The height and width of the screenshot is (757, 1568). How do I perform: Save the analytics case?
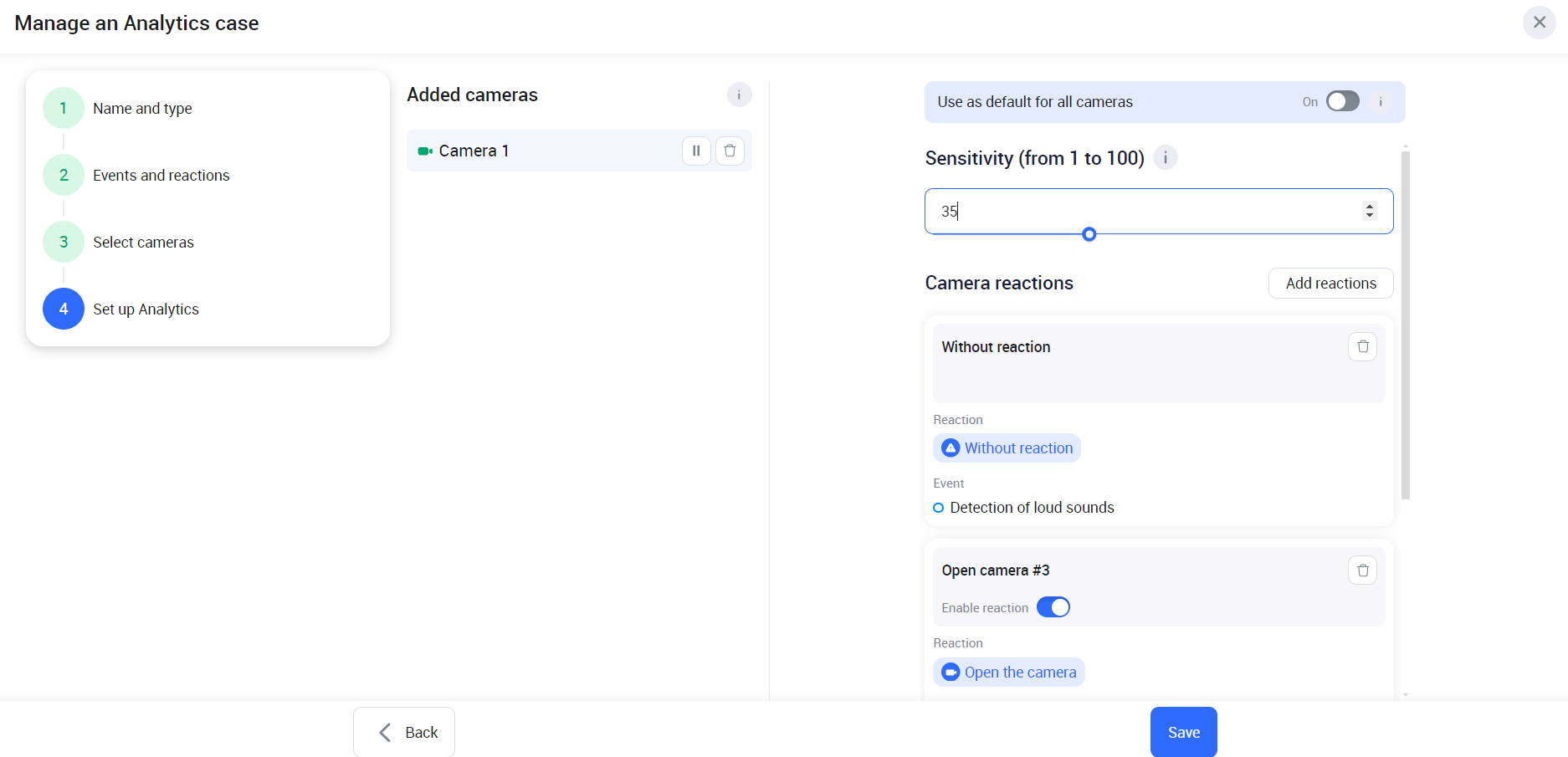coord(1183,732)
